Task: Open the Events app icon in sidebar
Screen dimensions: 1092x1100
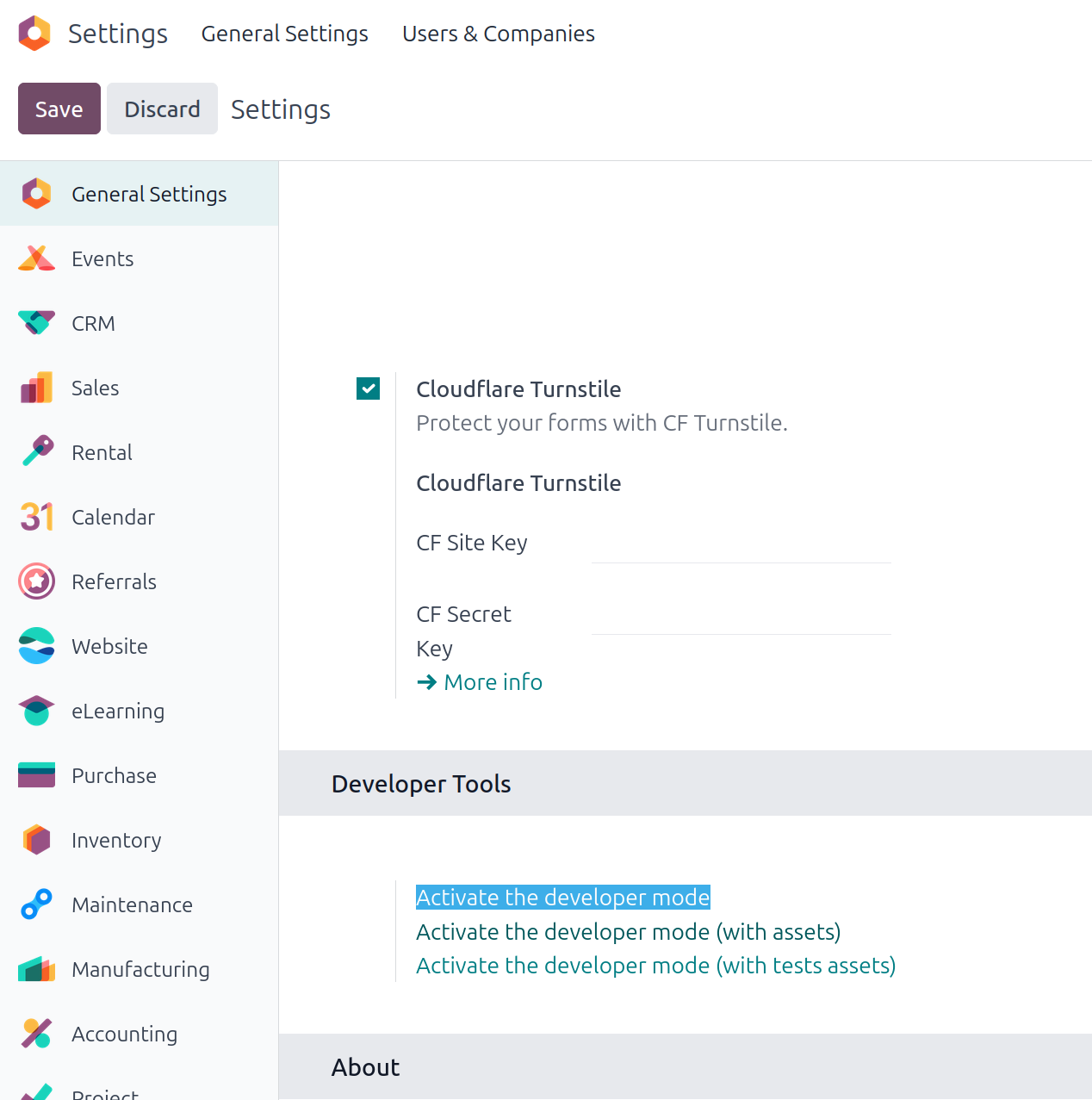Action: coord(36,258)
